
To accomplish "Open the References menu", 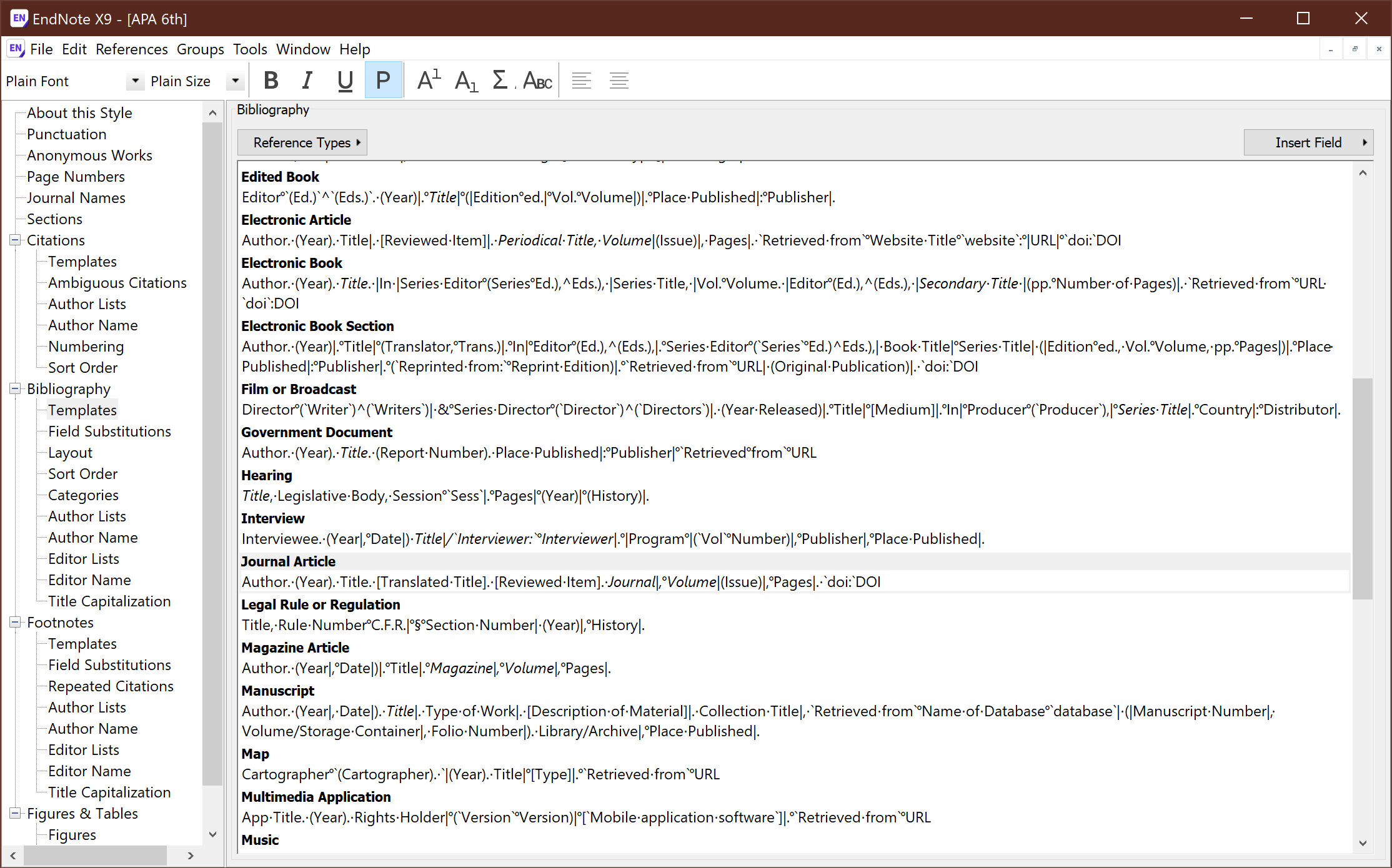I will coord(131,49).
